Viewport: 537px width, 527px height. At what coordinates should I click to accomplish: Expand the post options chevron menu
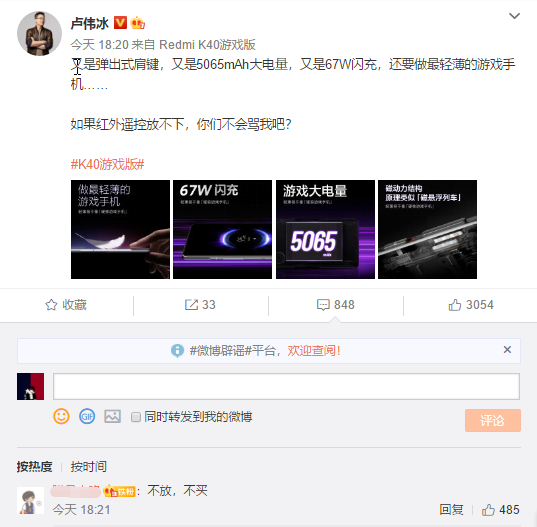click(x=514, y=16)
